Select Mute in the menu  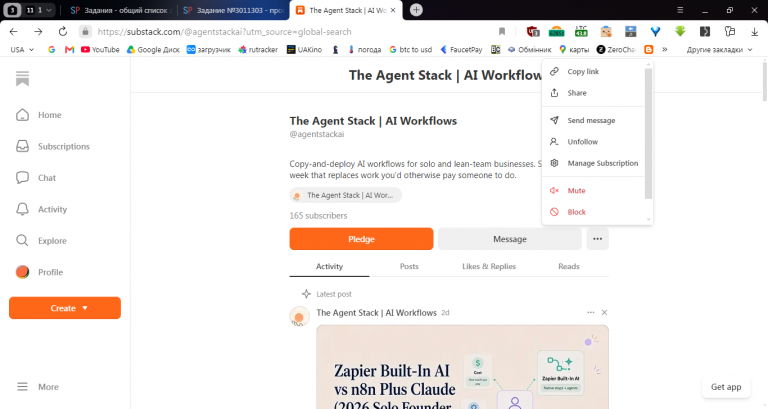(x=594, y=191)
